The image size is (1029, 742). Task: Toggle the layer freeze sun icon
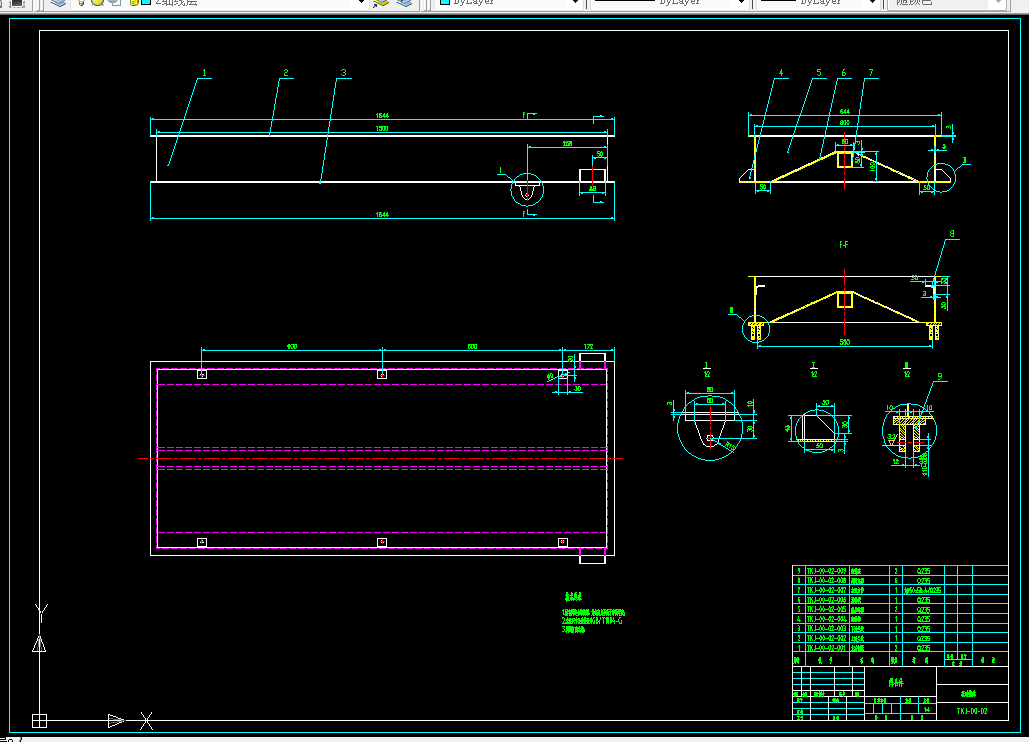point(98,3)
